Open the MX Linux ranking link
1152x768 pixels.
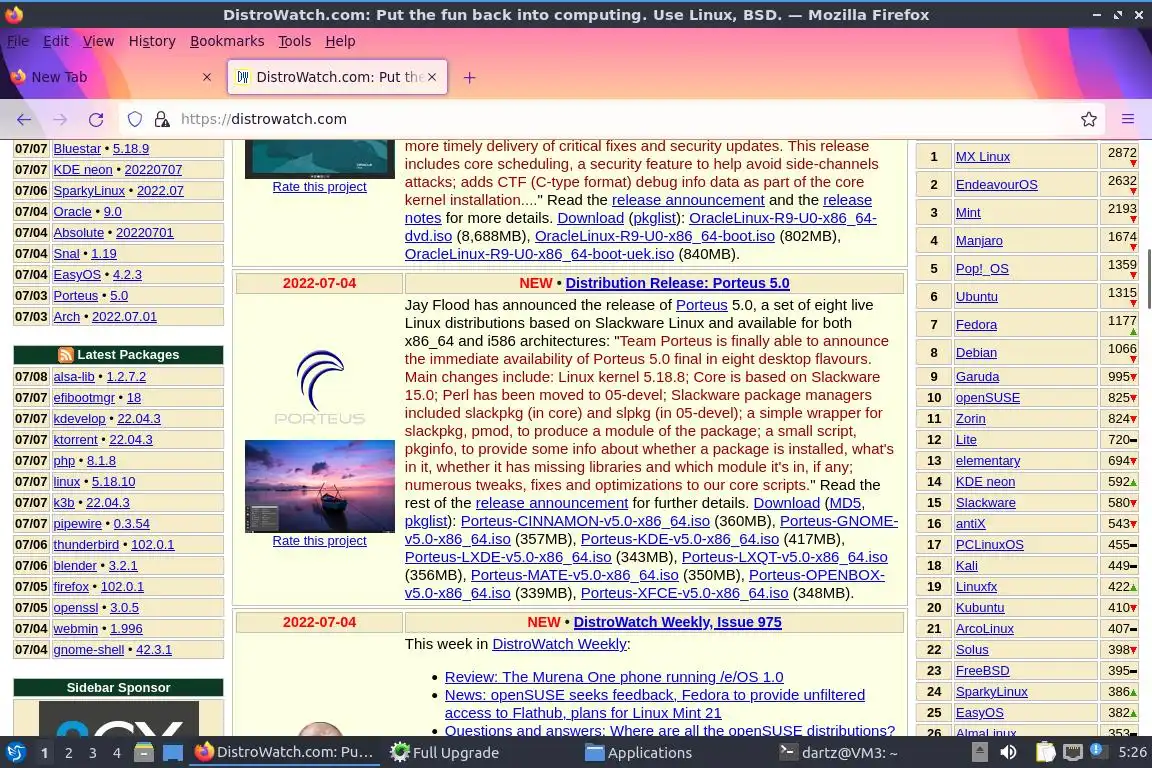coord(982,157)
